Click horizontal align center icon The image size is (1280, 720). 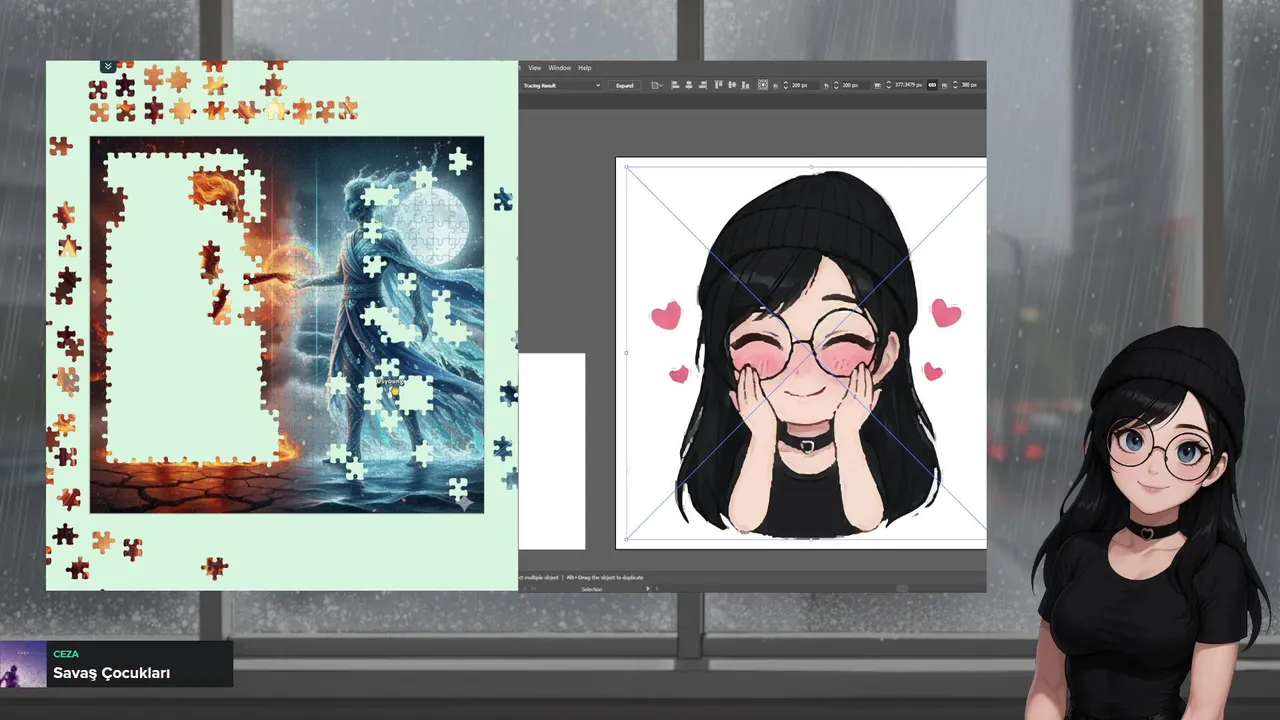pos(689,85)
